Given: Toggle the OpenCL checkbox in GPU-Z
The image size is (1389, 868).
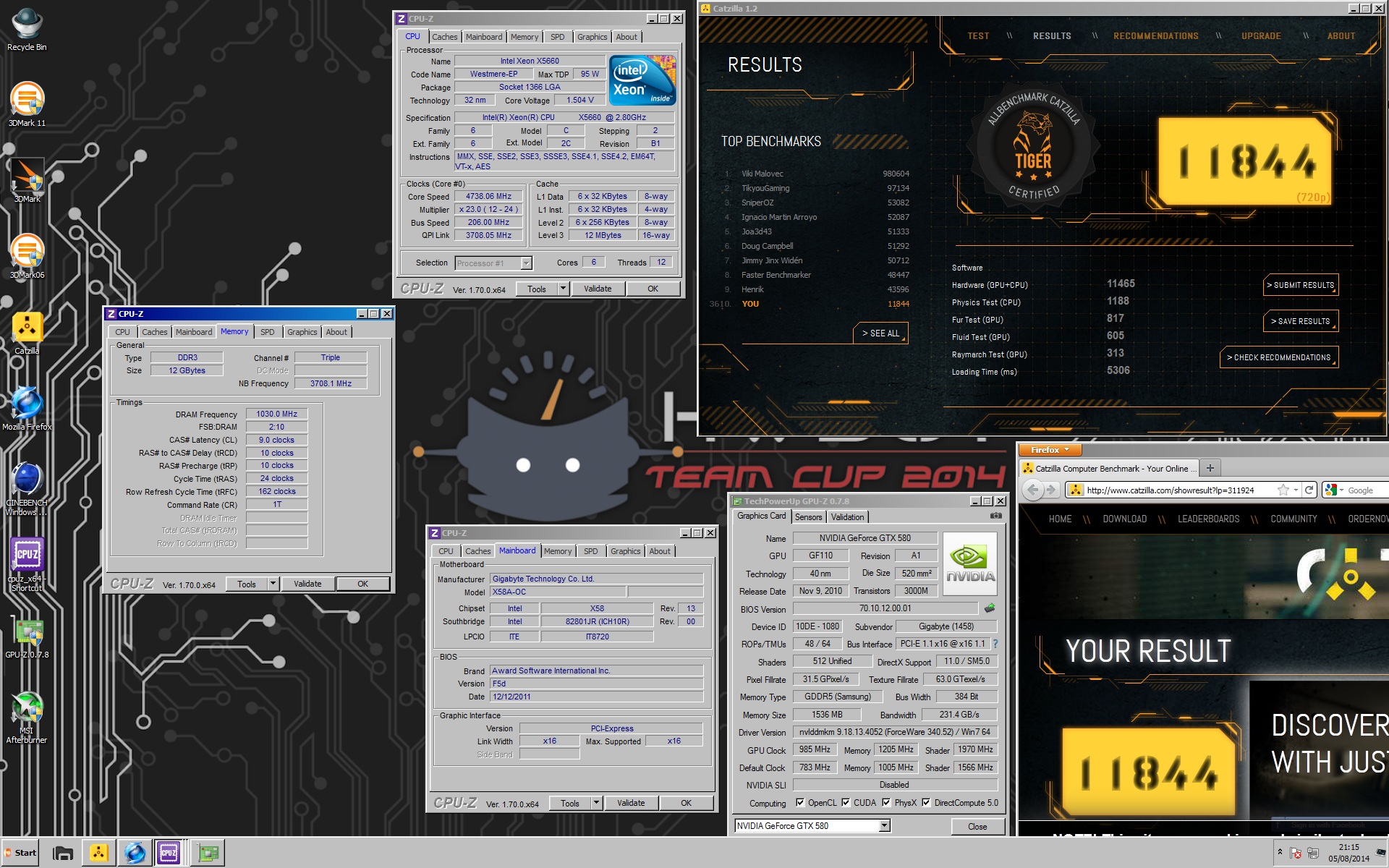Looking at the screenshot, I should point(799,802).
